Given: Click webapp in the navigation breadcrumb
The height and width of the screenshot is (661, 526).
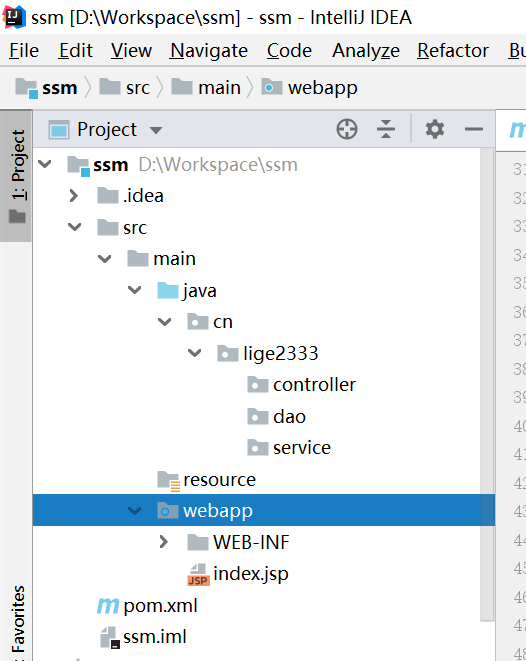Looking at the screenshot, I should [323, 88].
